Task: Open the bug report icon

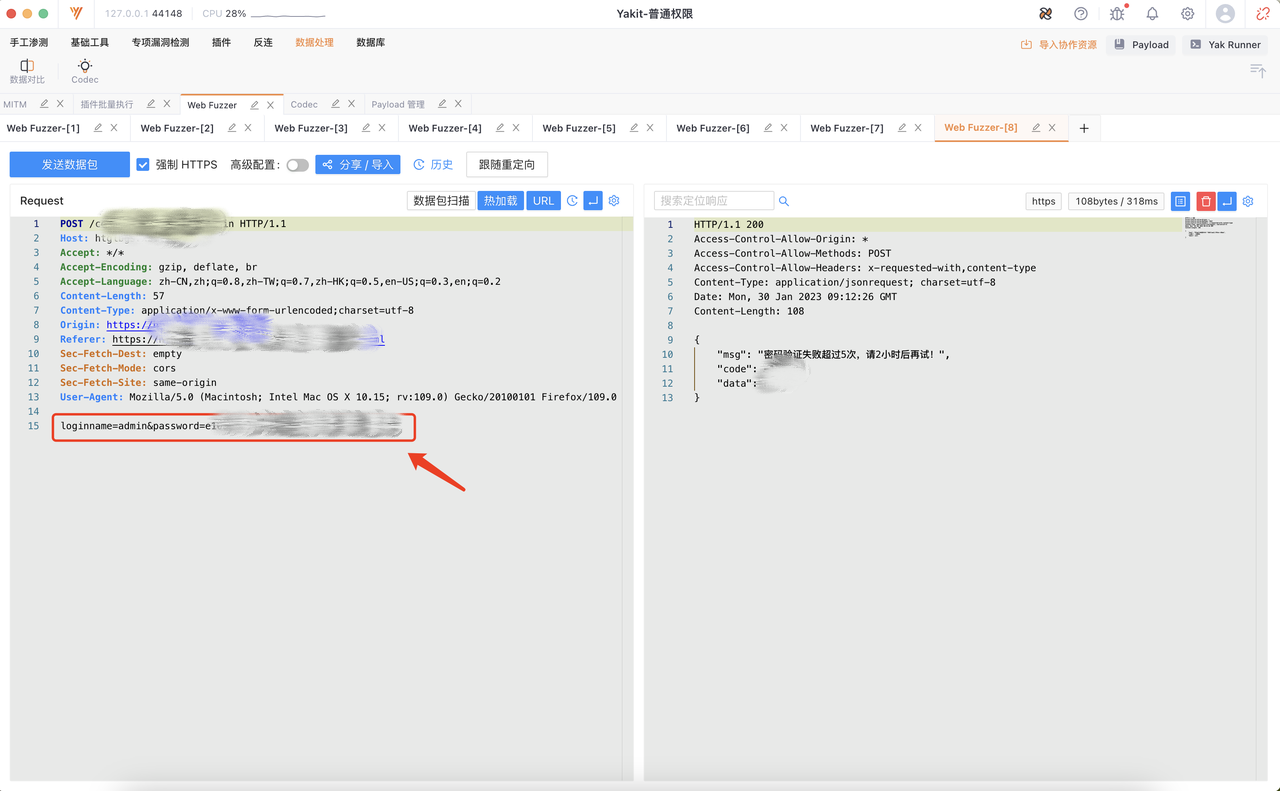Action: pos(1117,14)
